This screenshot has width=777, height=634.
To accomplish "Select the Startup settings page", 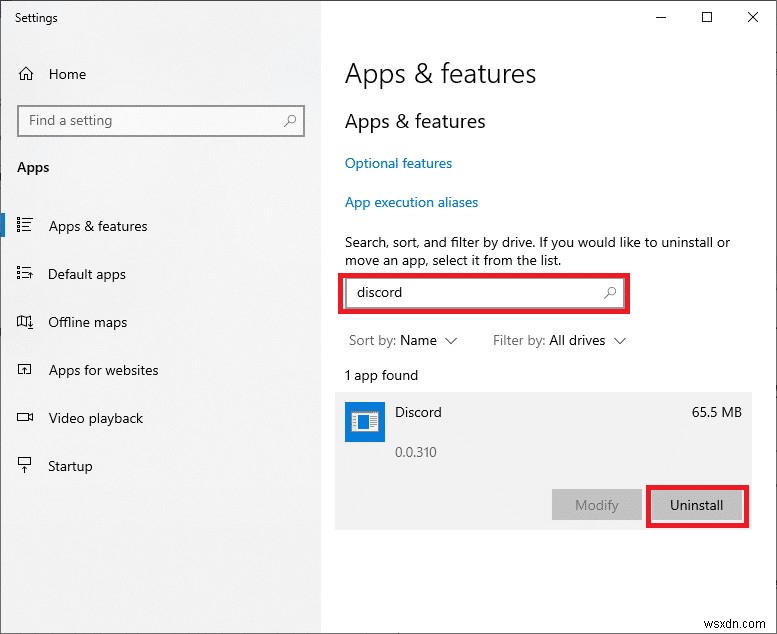I will click(x=70, y=466).
